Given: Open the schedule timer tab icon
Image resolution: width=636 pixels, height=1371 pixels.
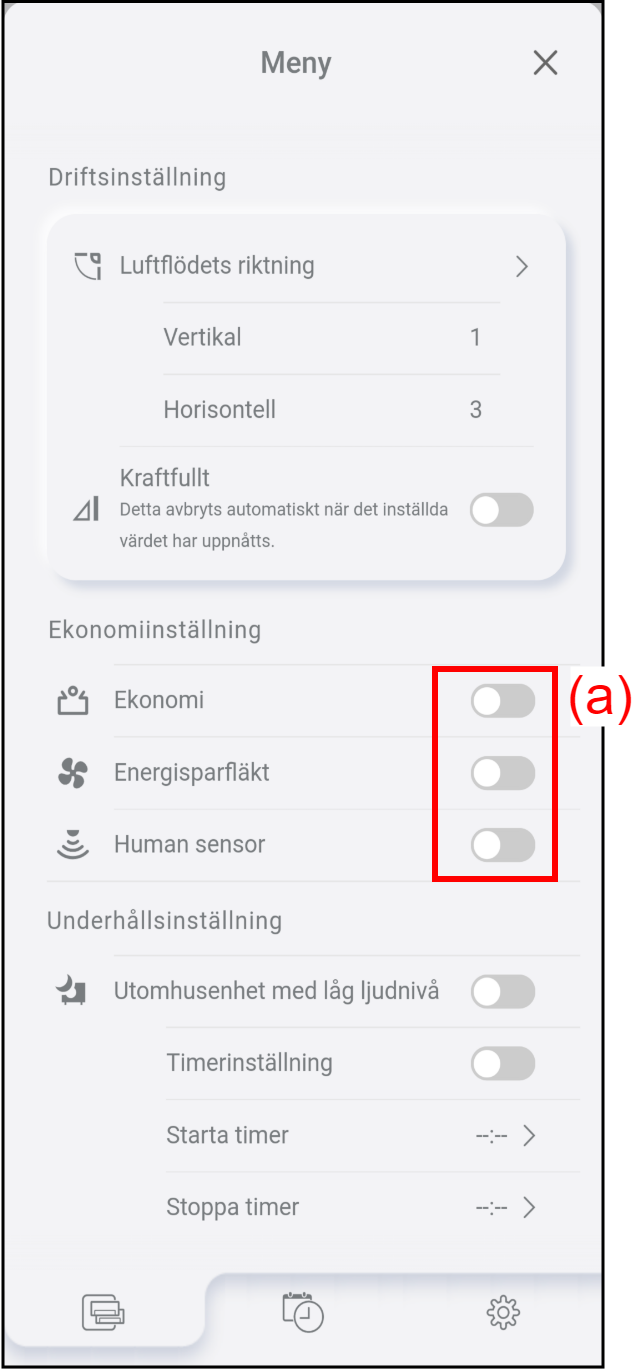Looking at the screenshot, I should click(303, 1311).
